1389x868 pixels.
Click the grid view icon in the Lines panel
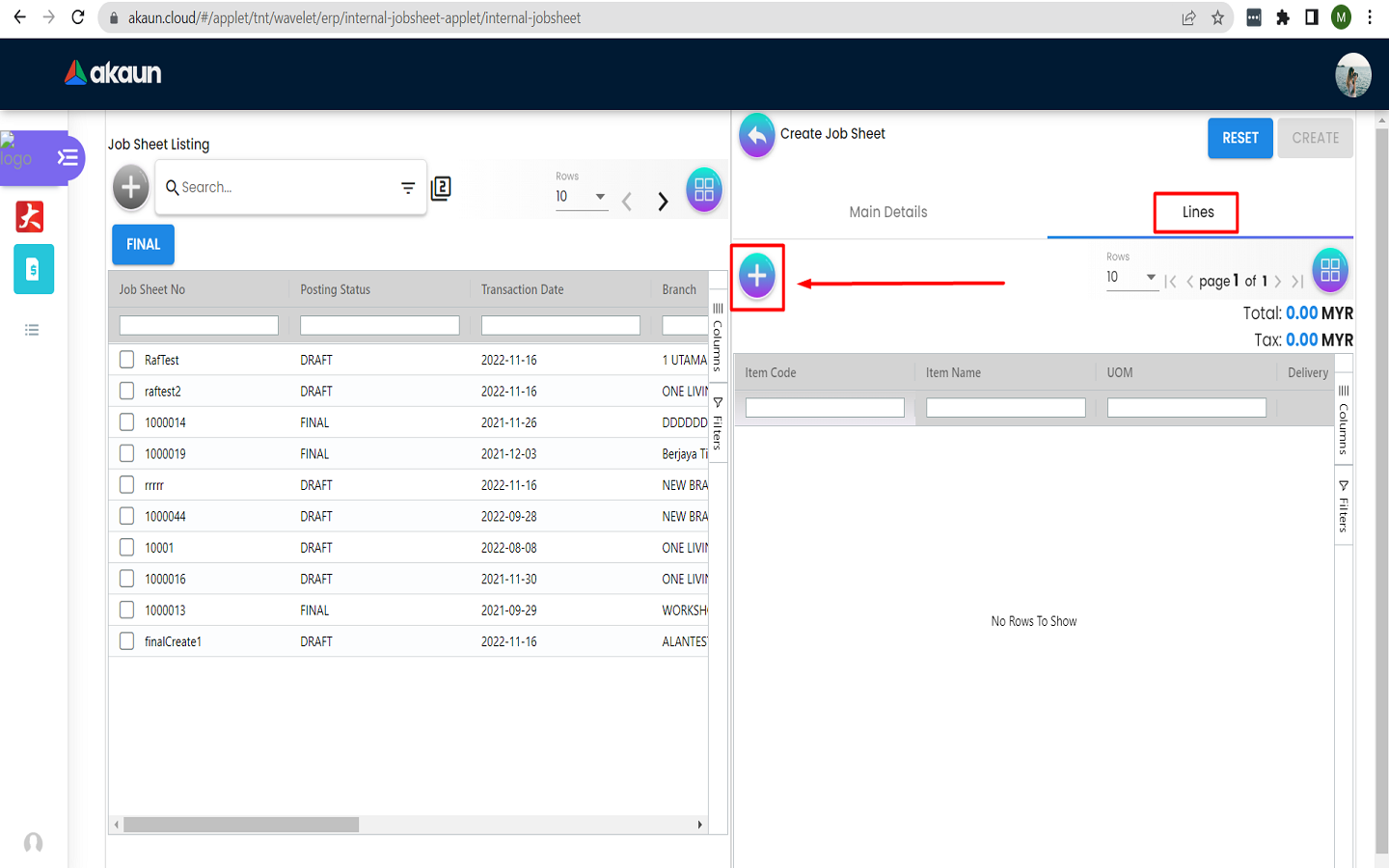[1329, 270]
